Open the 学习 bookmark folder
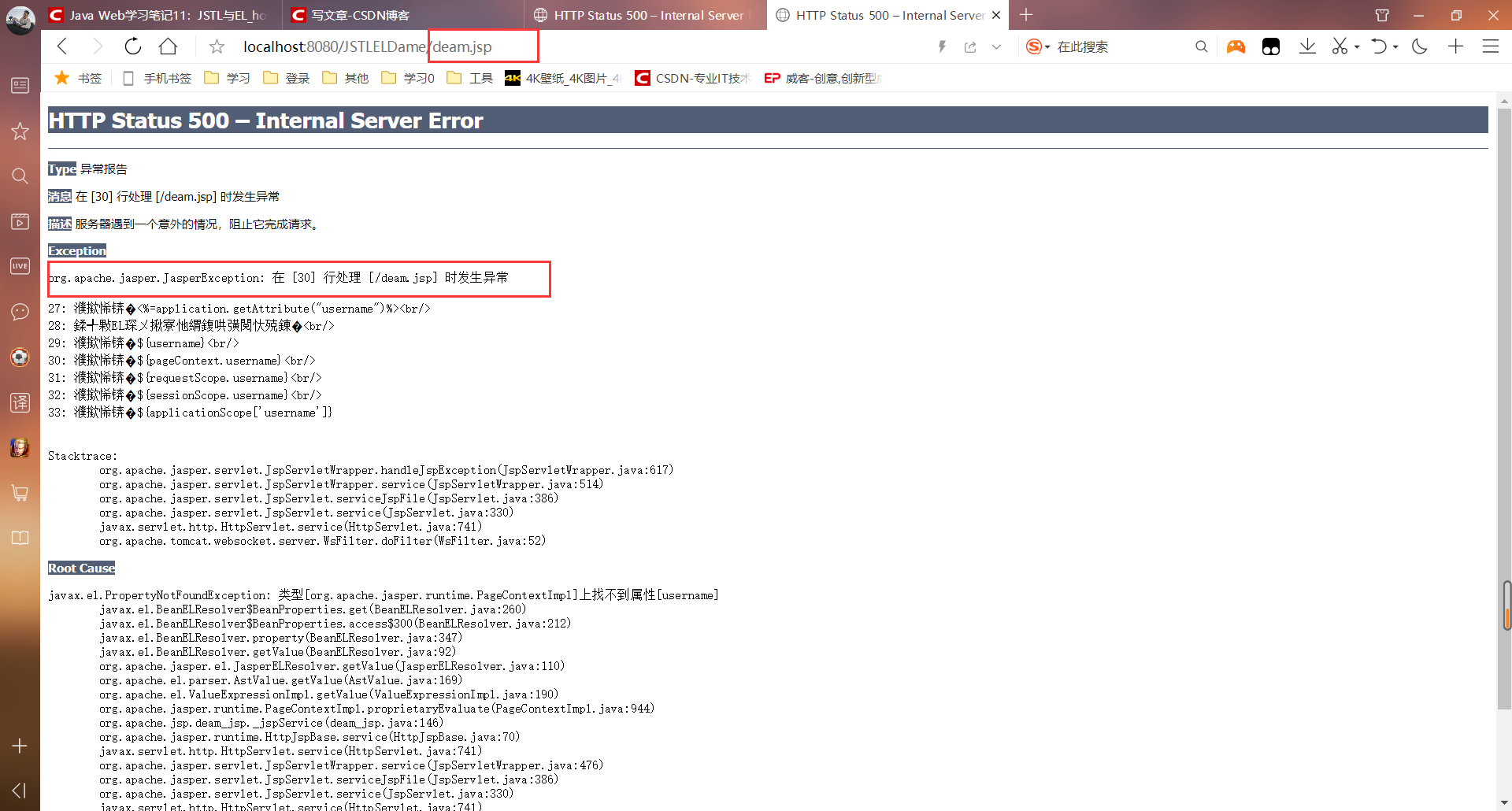Viewport: 1512px width, 811px height. (227, 78)
